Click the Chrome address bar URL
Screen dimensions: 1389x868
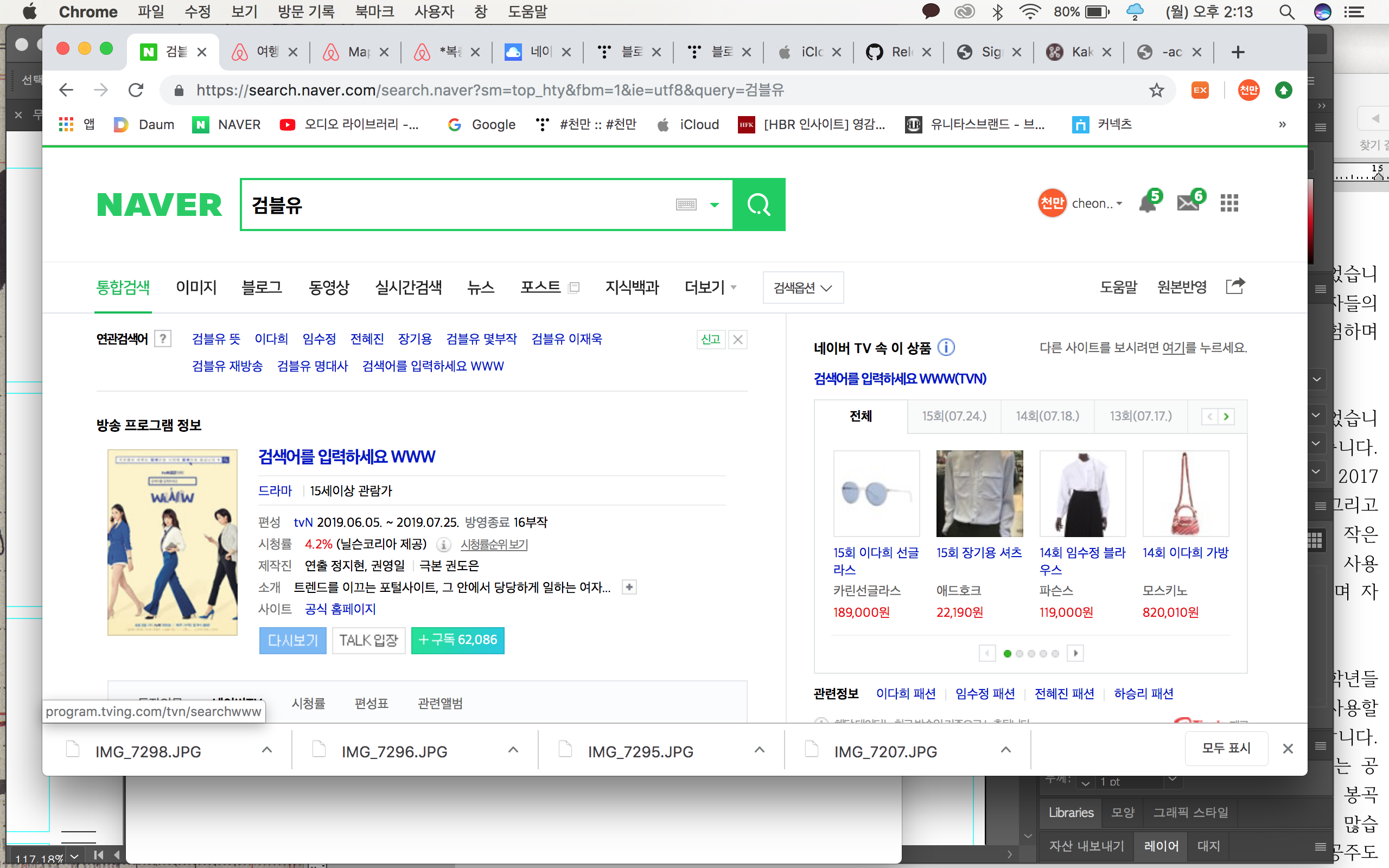(490, 90)
